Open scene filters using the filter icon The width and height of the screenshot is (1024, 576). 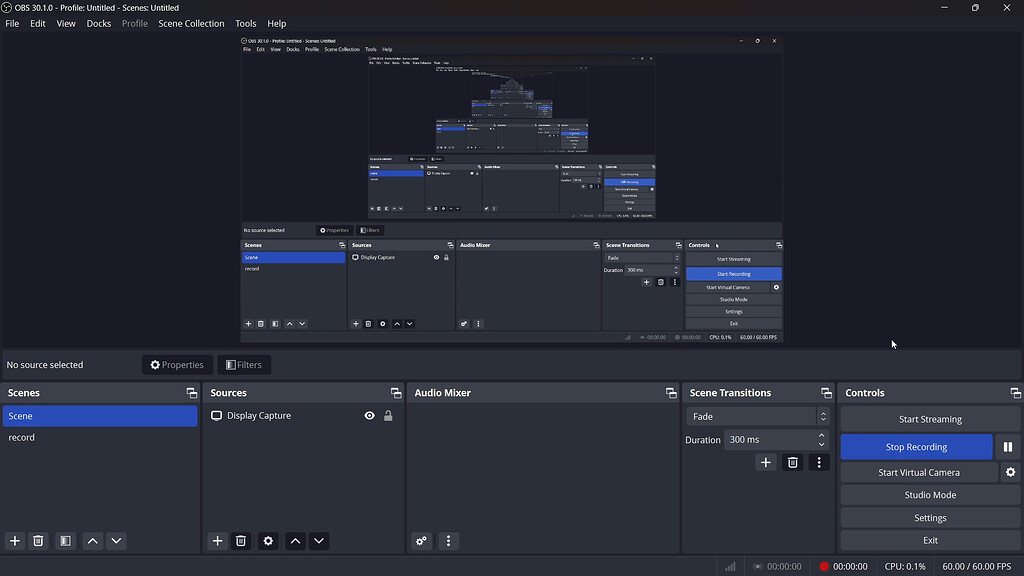tap(65, 541)
